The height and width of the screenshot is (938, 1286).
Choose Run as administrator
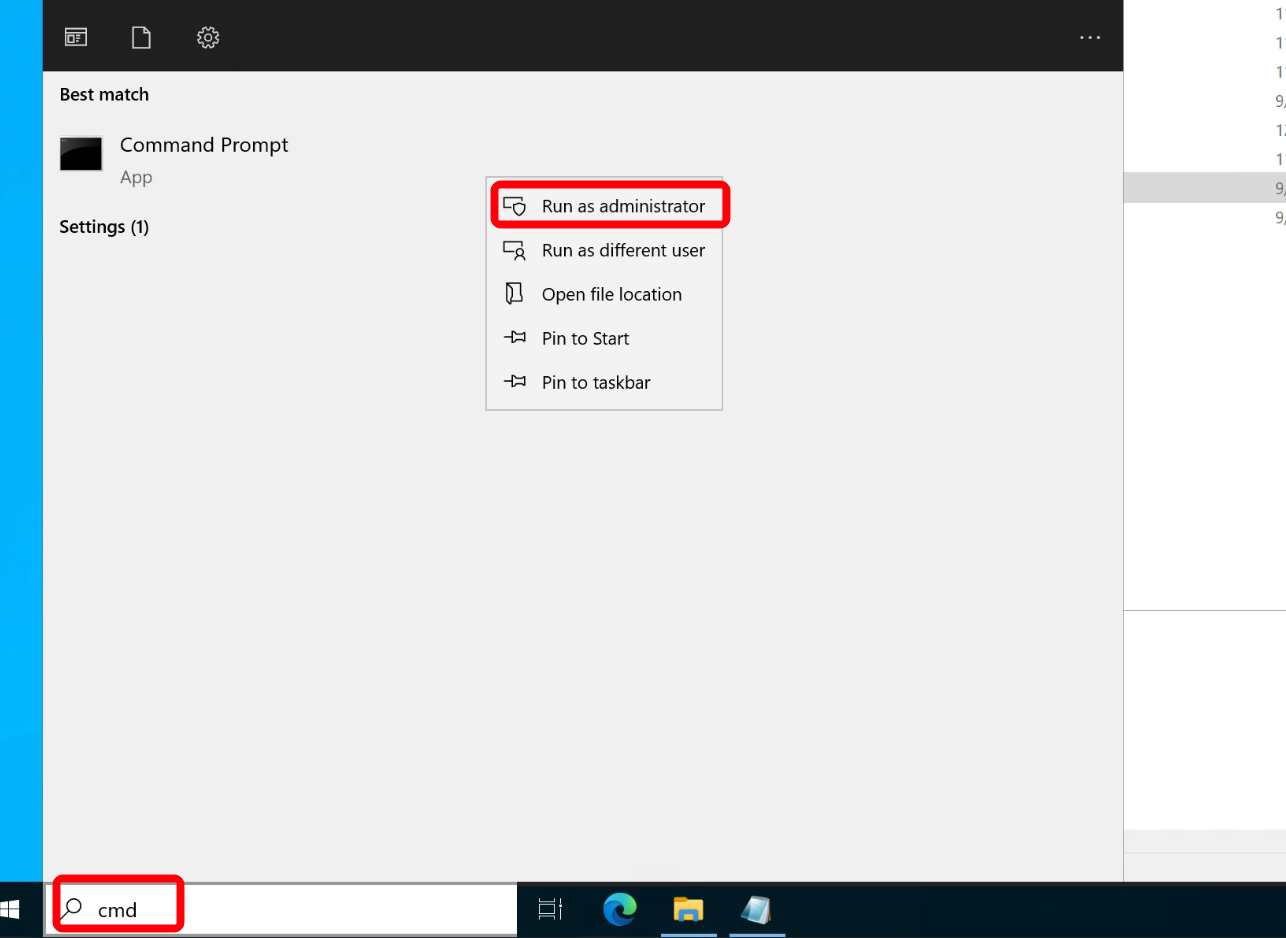click(622, 206)
